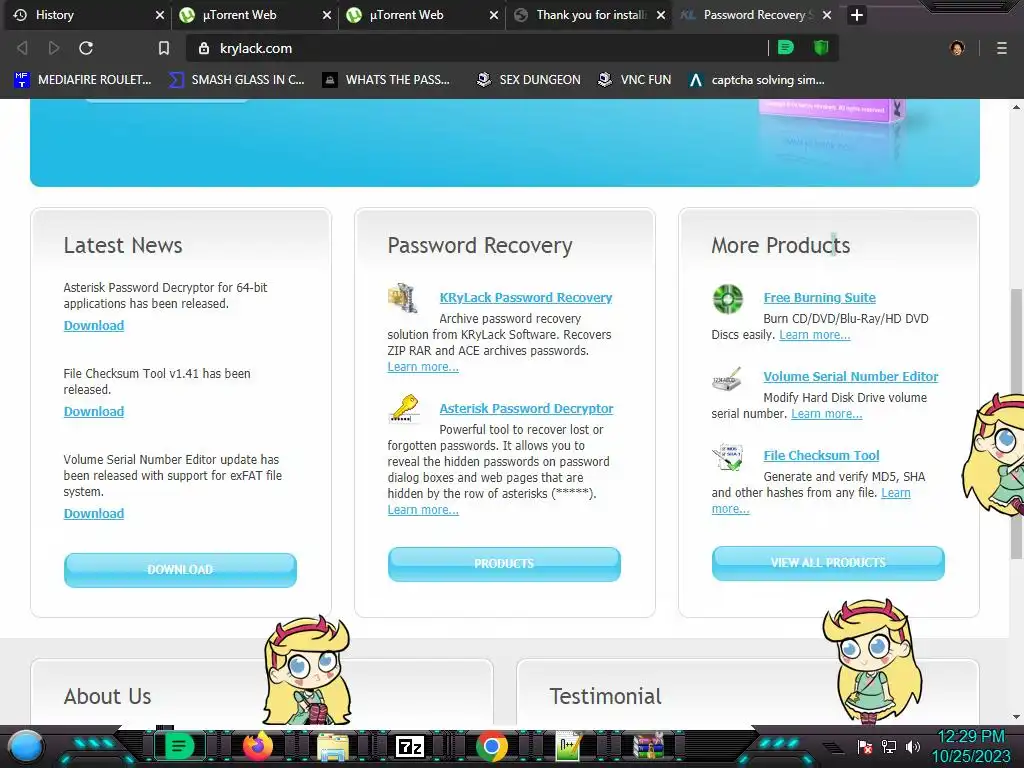
Task: Open the volume speaker icon in the tray
Action: point(913,746)
